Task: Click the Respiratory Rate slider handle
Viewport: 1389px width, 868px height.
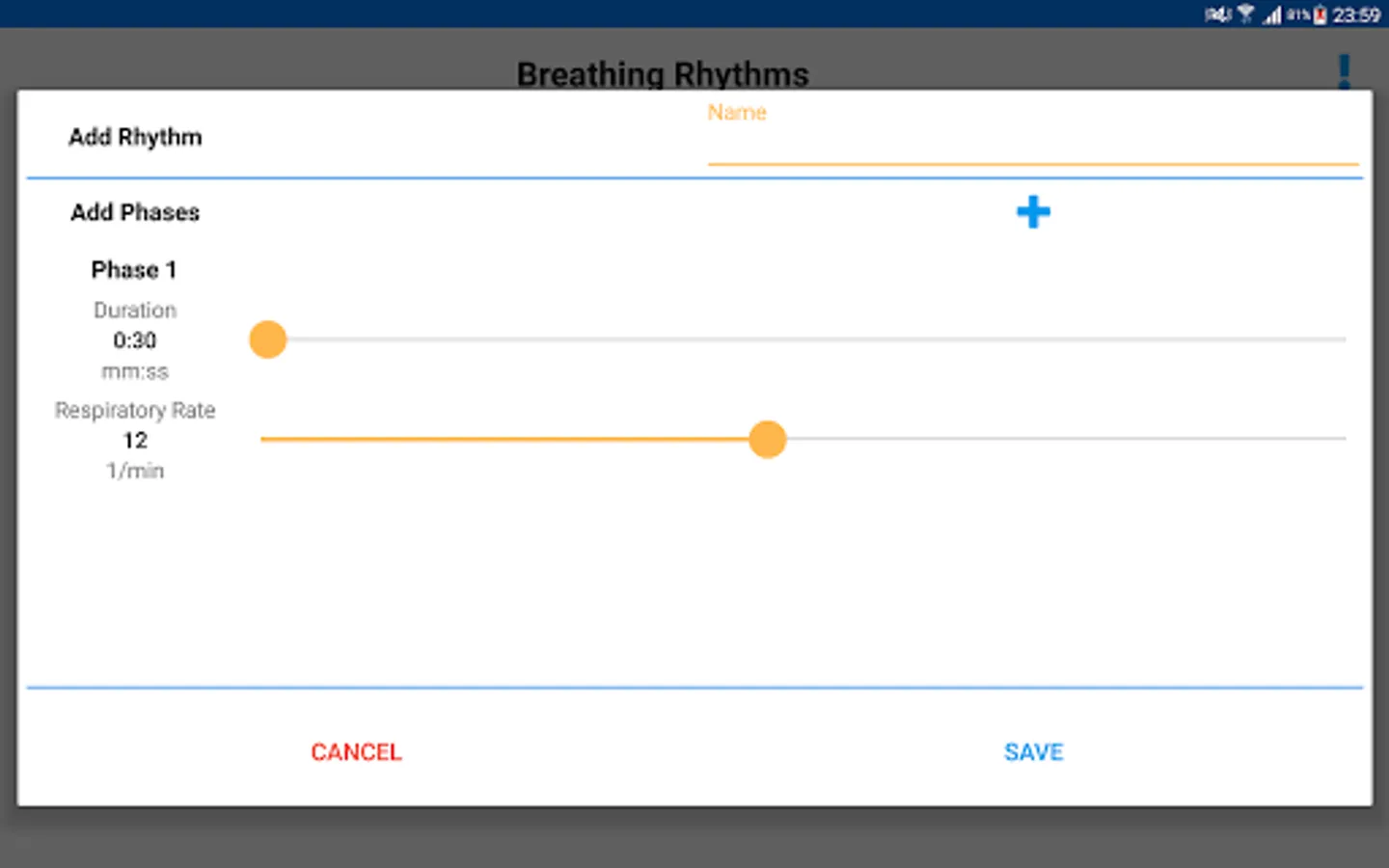Action: pyautogui.click(x=768, y=439)
